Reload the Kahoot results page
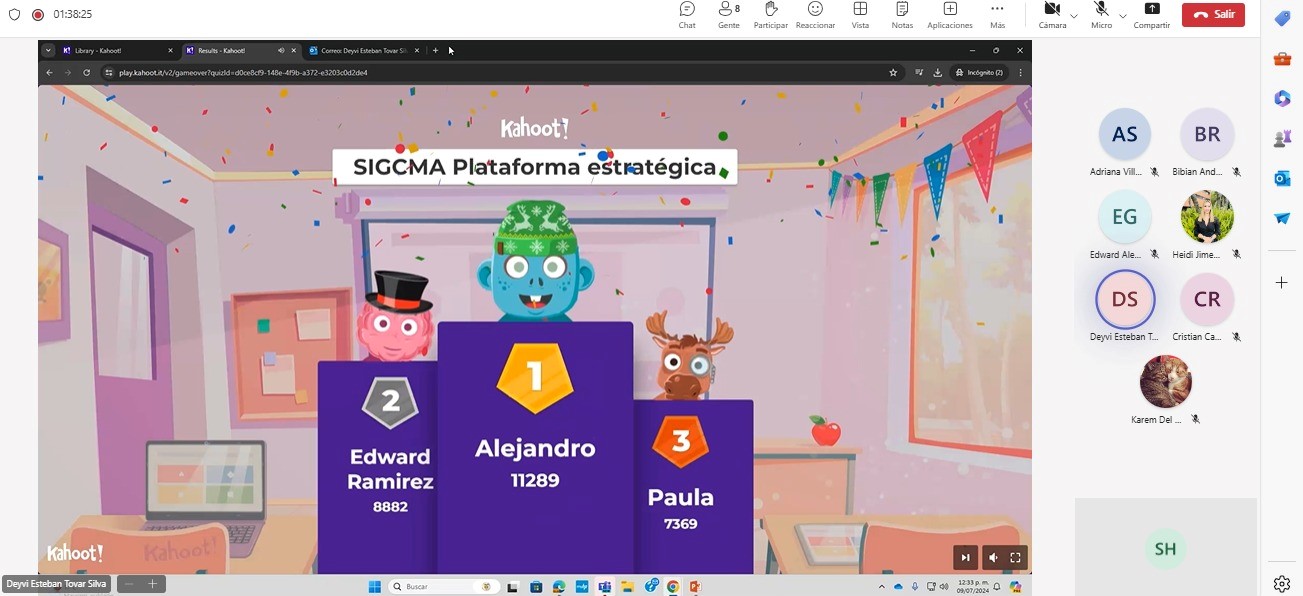This screenshot has height=596, width=1303. tap(87, 72)
